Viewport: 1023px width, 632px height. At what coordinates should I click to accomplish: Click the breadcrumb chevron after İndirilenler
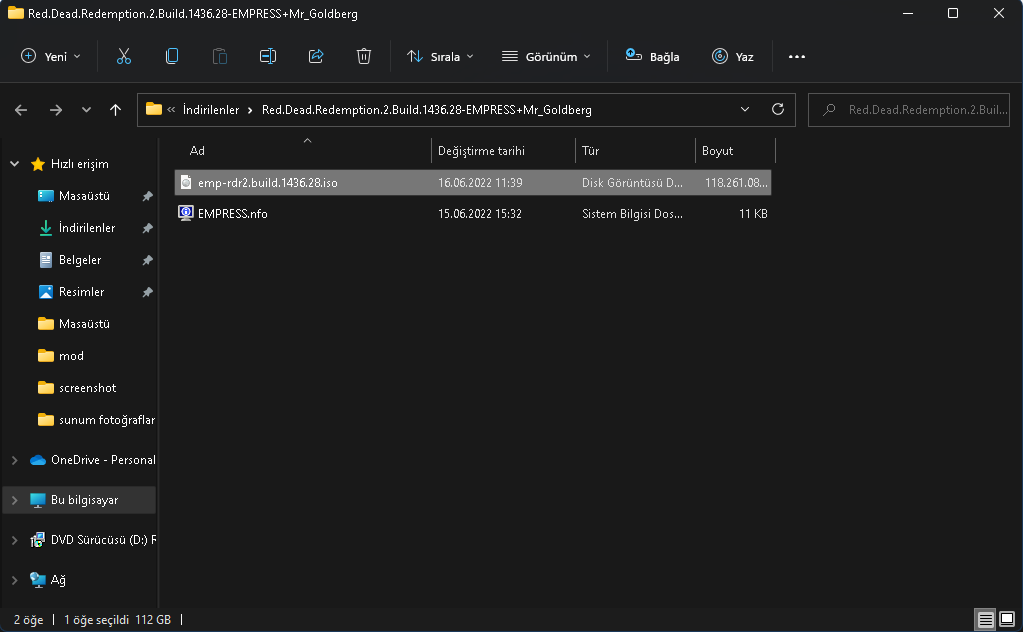coord(250,110)
